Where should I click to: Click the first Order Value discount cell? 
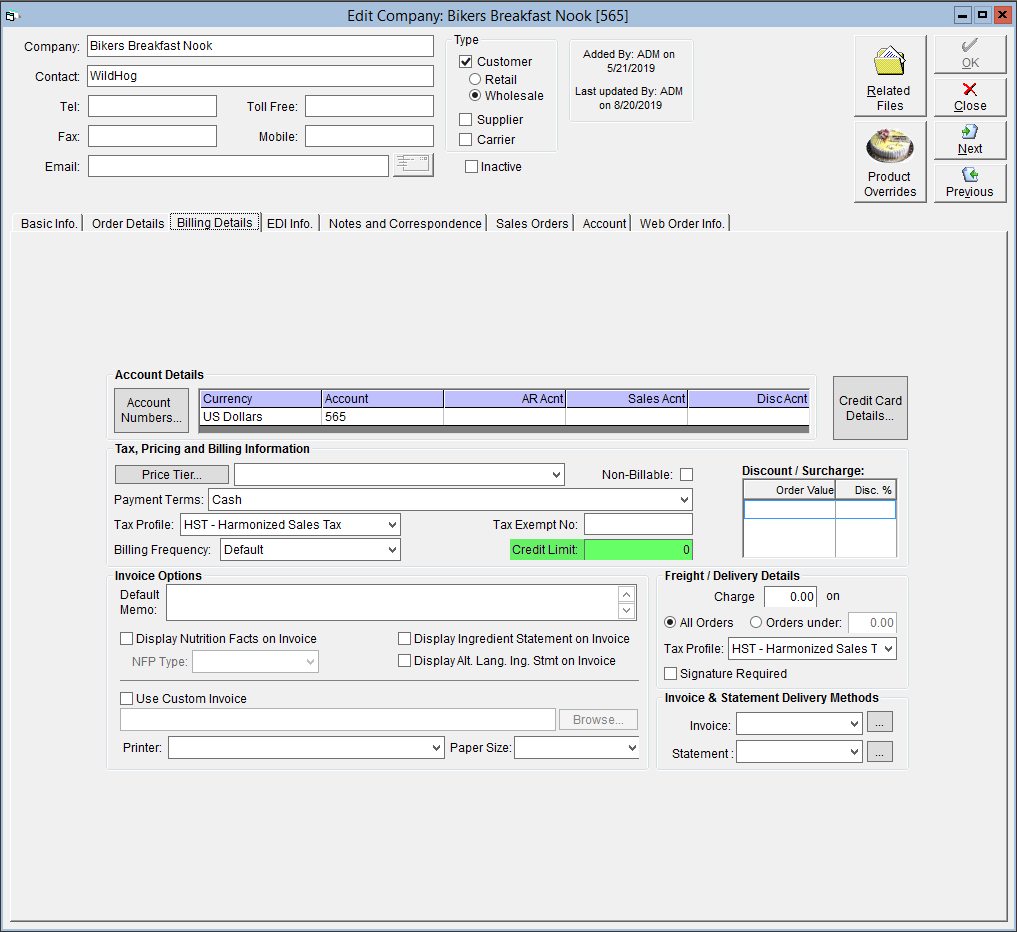point(789,510)
